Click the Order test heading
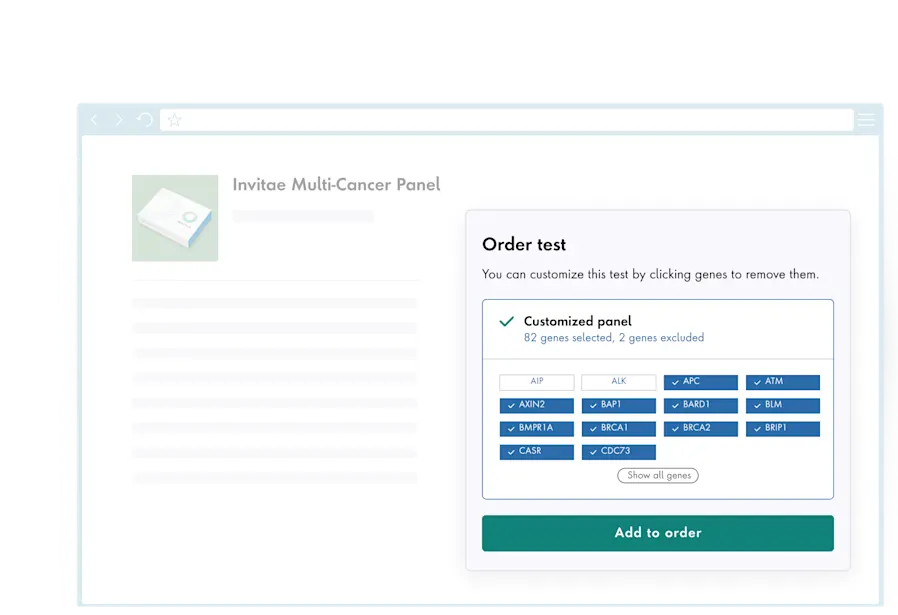This screenshot has height=615, width=898. [x=524, y=245]
